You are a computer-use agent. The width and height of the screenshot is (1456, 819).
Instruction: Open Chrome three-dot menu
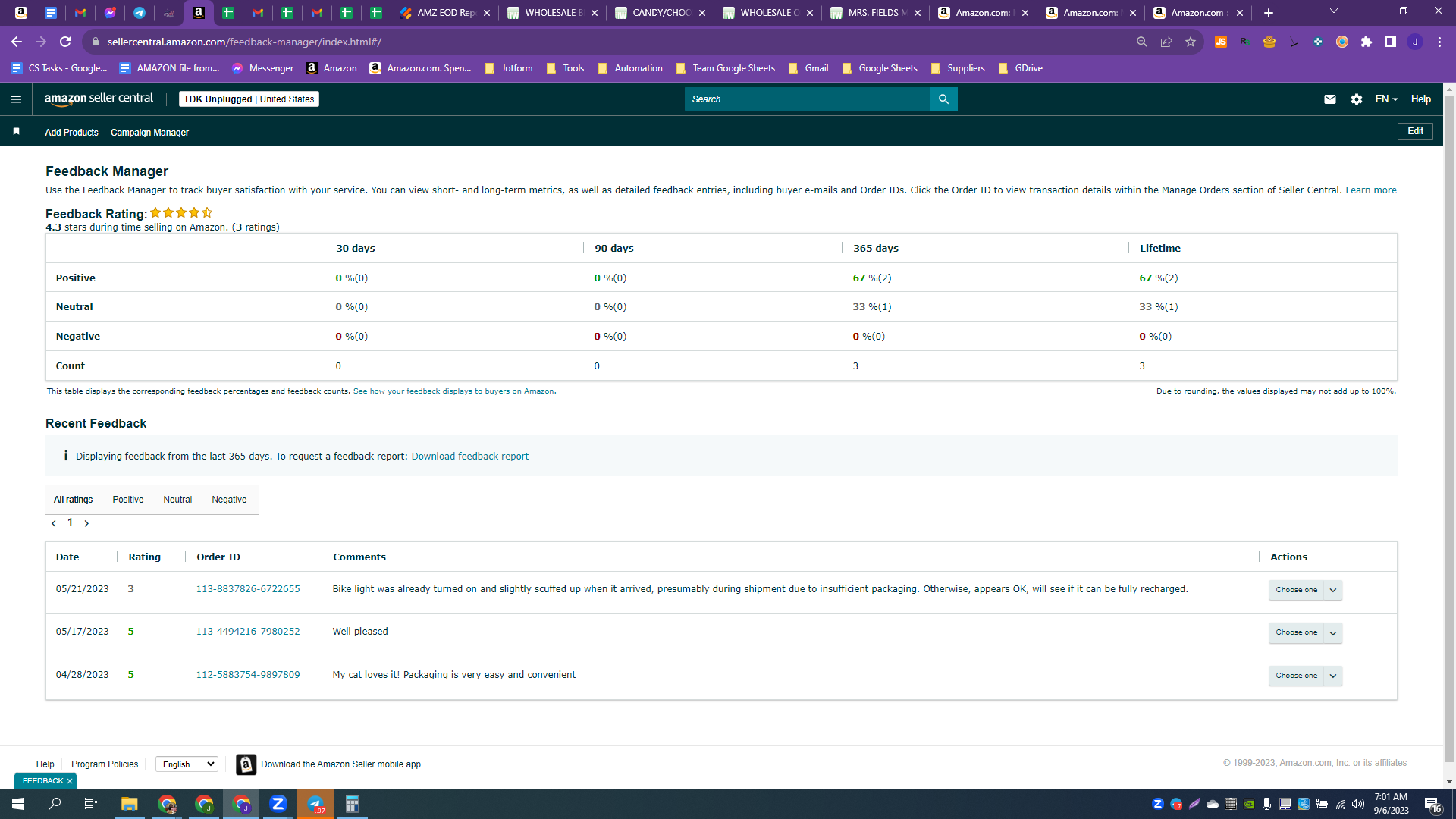(x=1439, y=42)
